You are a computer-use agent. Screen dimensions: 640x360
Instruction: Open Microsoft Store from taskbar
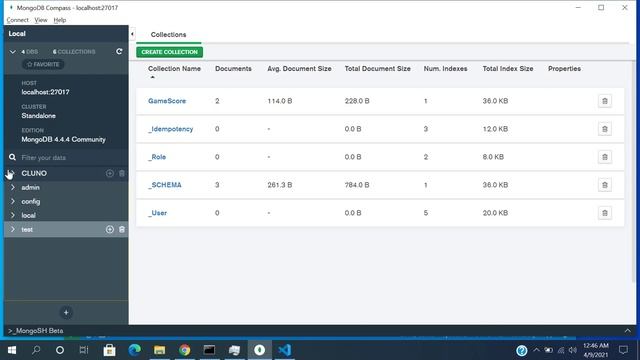109,350
